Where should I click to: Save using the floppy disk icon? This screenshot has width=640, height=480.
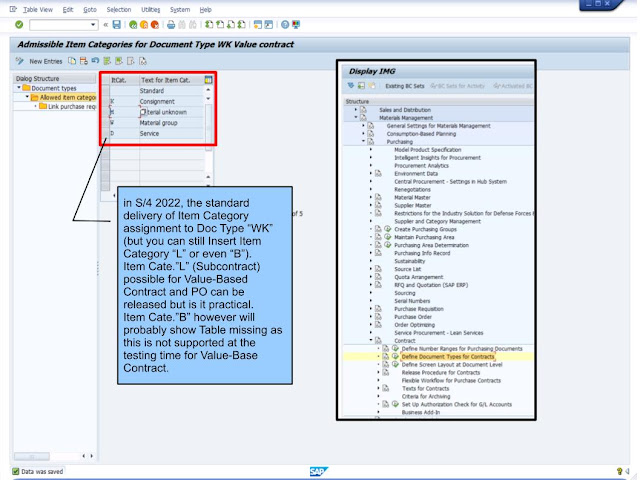[117, 25]
